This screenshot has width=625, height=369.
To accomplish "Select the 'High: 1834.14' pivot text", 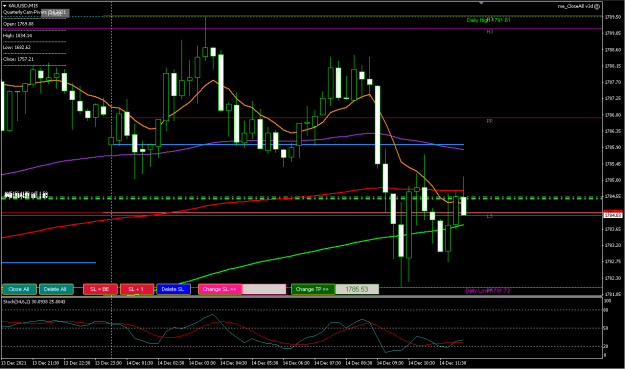I will (18, 35).
